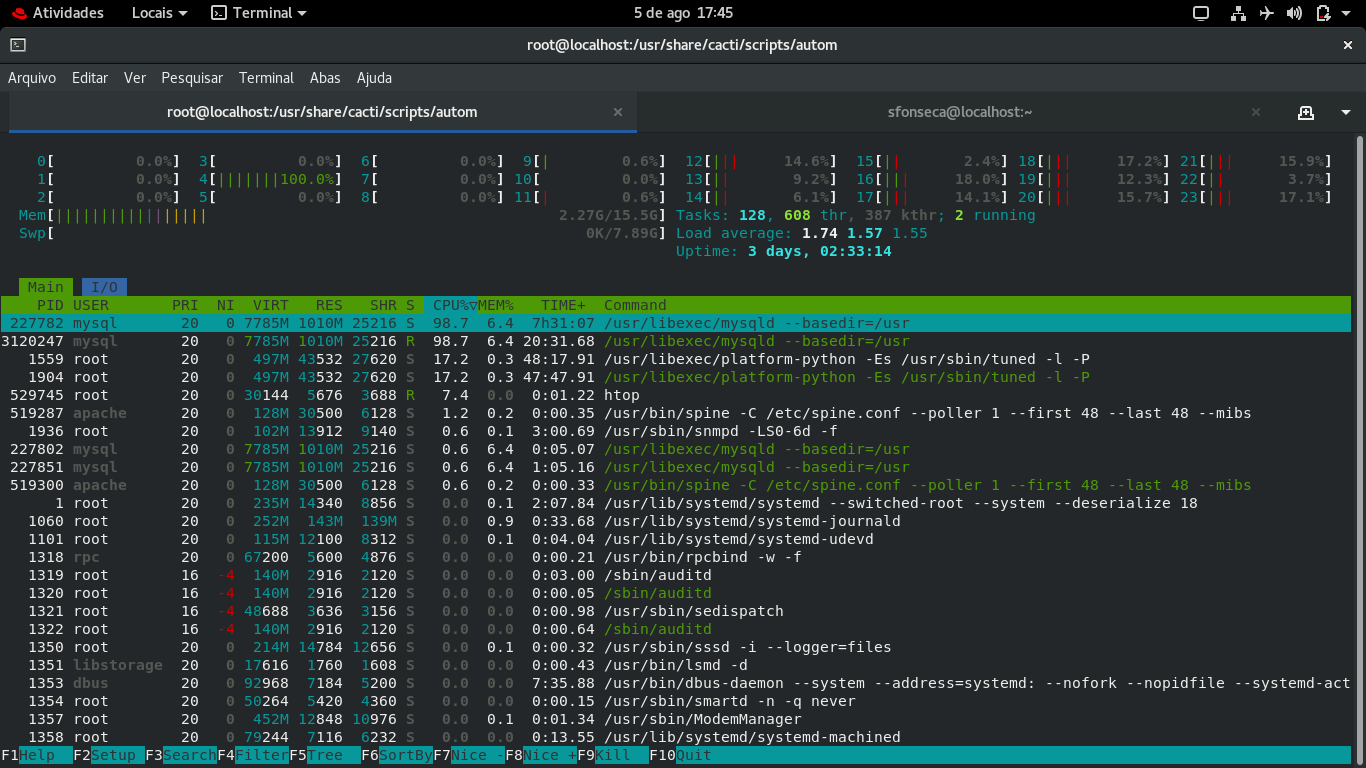The image size is (1366, 768).
Task: Click the airplane mode icon in top bar
Action: click(1267, 13)
